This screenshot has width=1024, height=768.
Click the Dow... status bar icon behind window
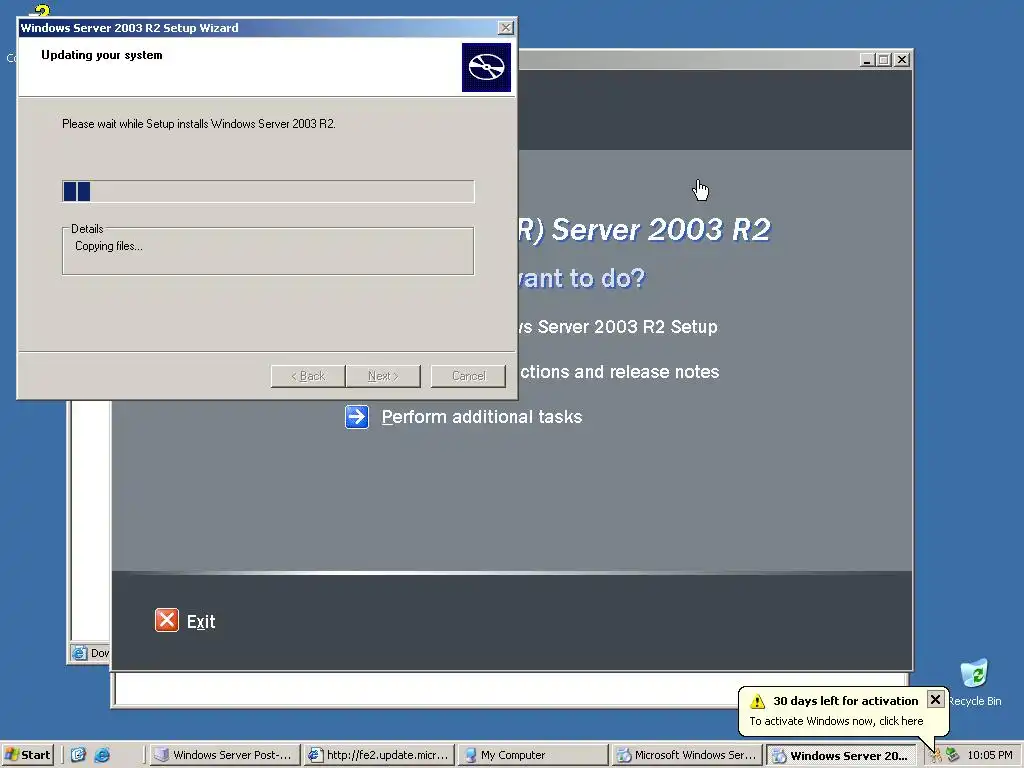coord(80,652)
